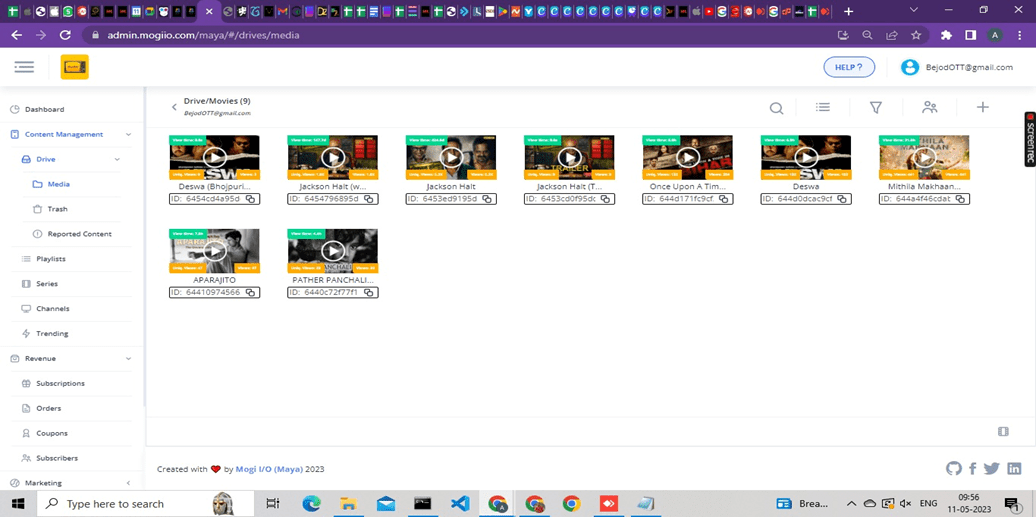Click the plus icon to add media
The height and width of the screenshot is (517, 1036).
coord(983,107)
